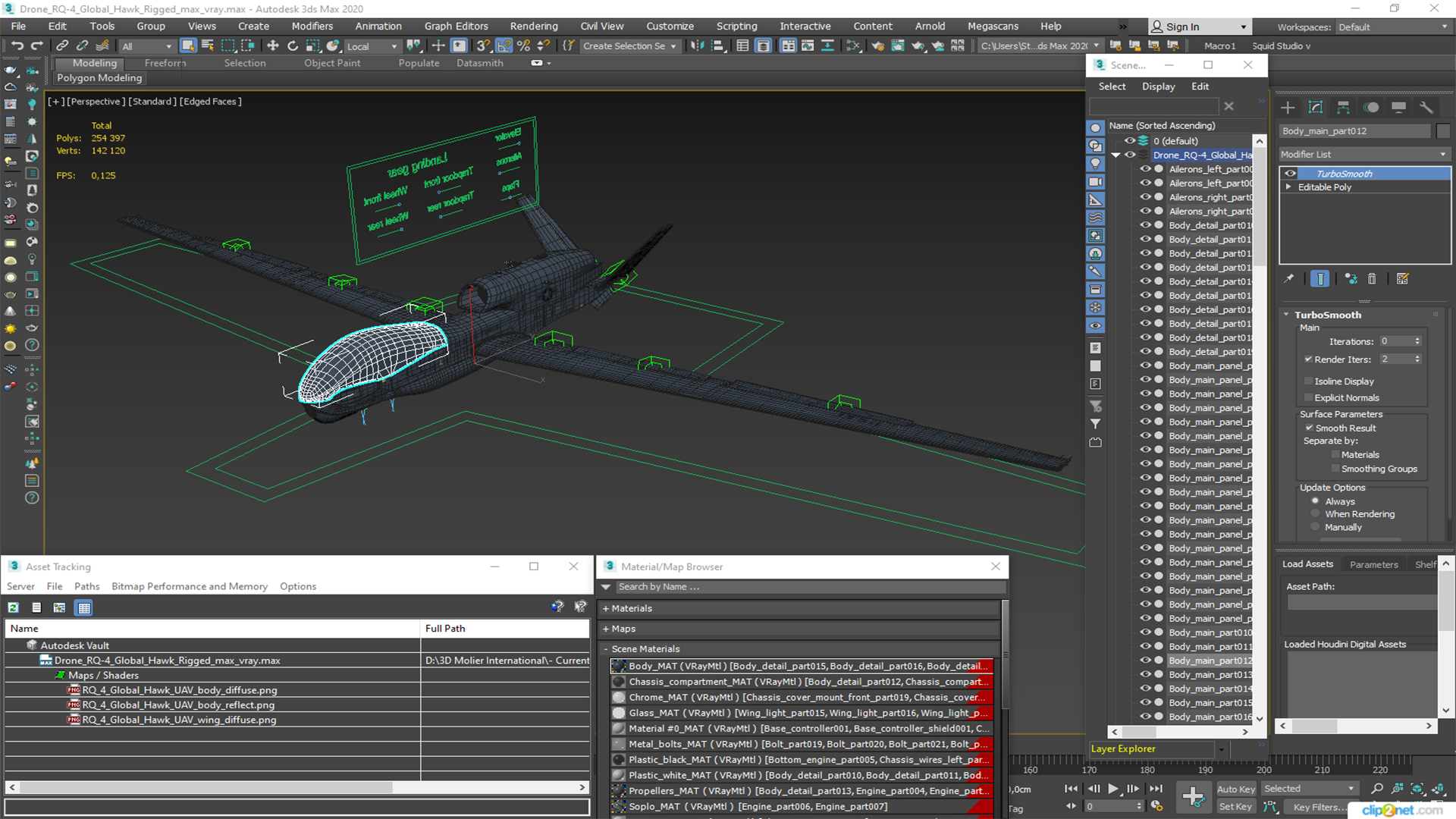
Task: Expand Maps group in Material/Map Browser
Action: pyautogui.click(x=606, y=629)
